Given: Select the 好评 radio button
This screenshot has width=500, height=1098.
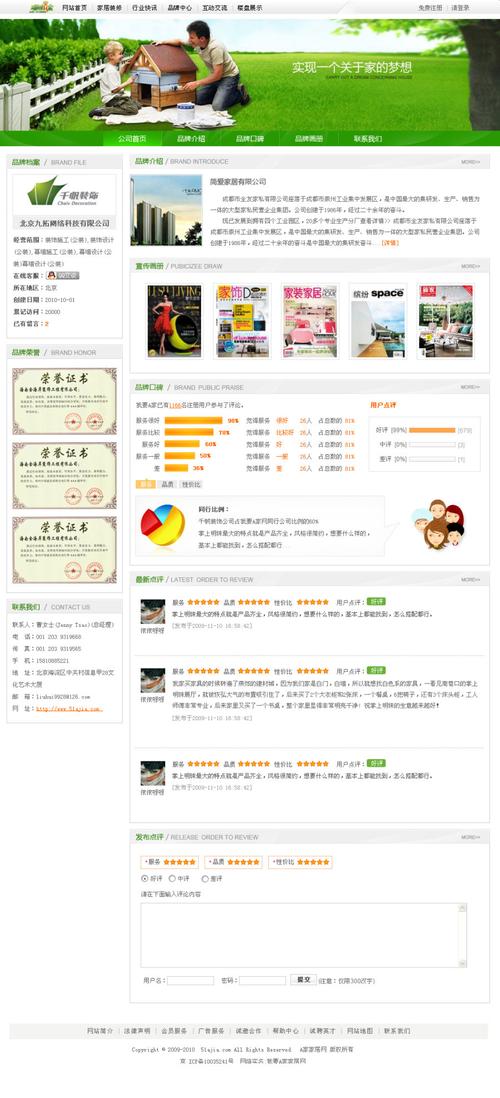Looking at the screenshot, I should [x=145, y=879].
